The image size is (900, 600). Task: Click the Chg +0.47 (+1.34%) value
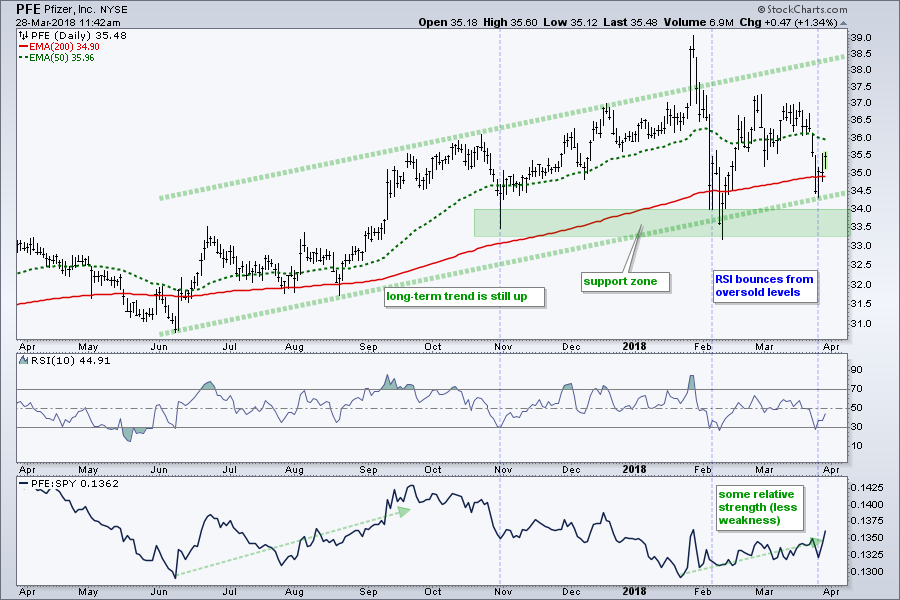pos(788,22)
